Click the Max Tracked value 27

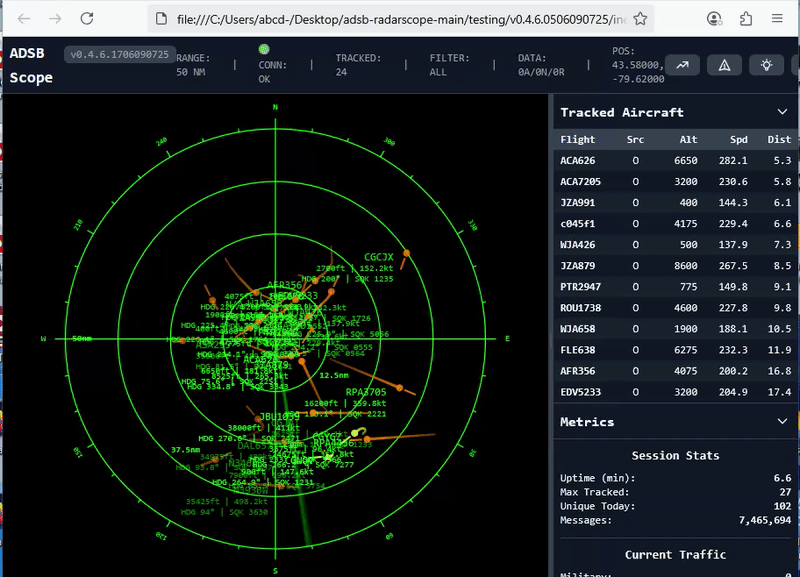[x=785, y=492]
